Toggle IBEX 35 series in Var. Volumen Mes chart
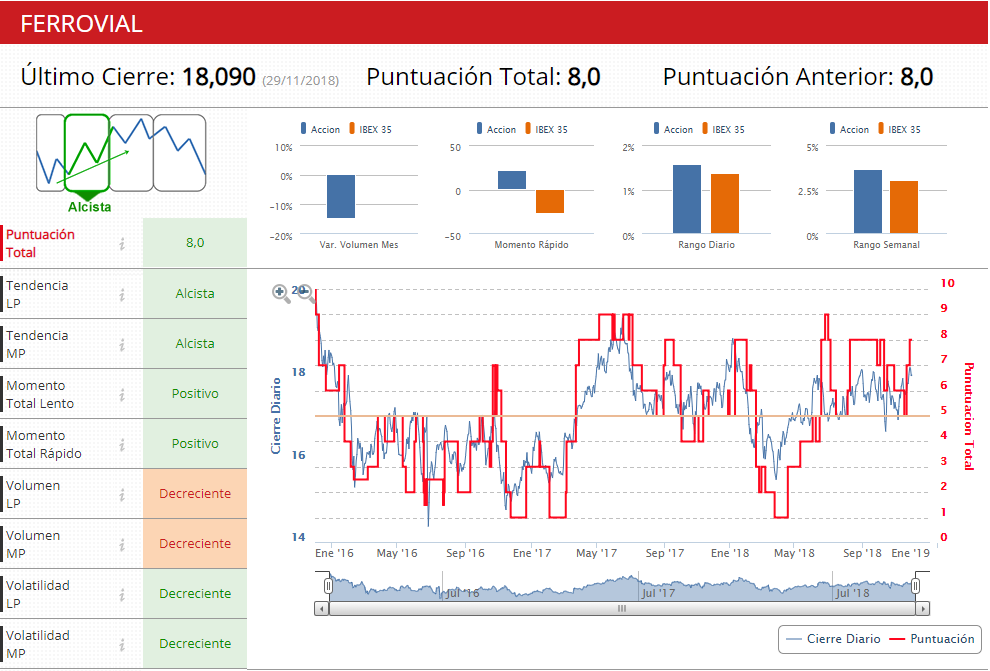Image resolution: width=990 pixels, height=671 pixels. (x=371, y=129)
